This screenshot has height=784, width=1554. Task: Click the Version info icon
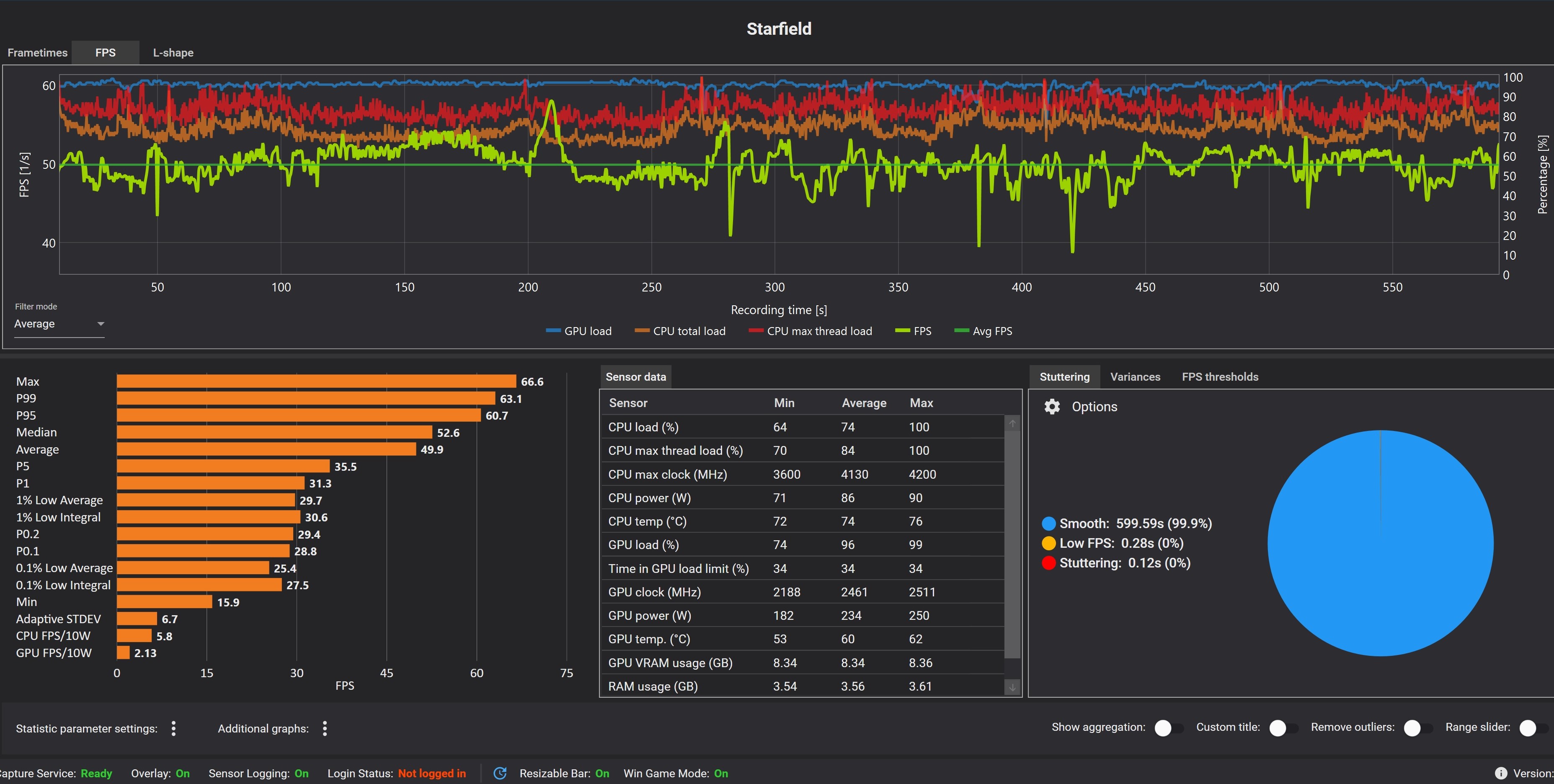pos(1501,773)
